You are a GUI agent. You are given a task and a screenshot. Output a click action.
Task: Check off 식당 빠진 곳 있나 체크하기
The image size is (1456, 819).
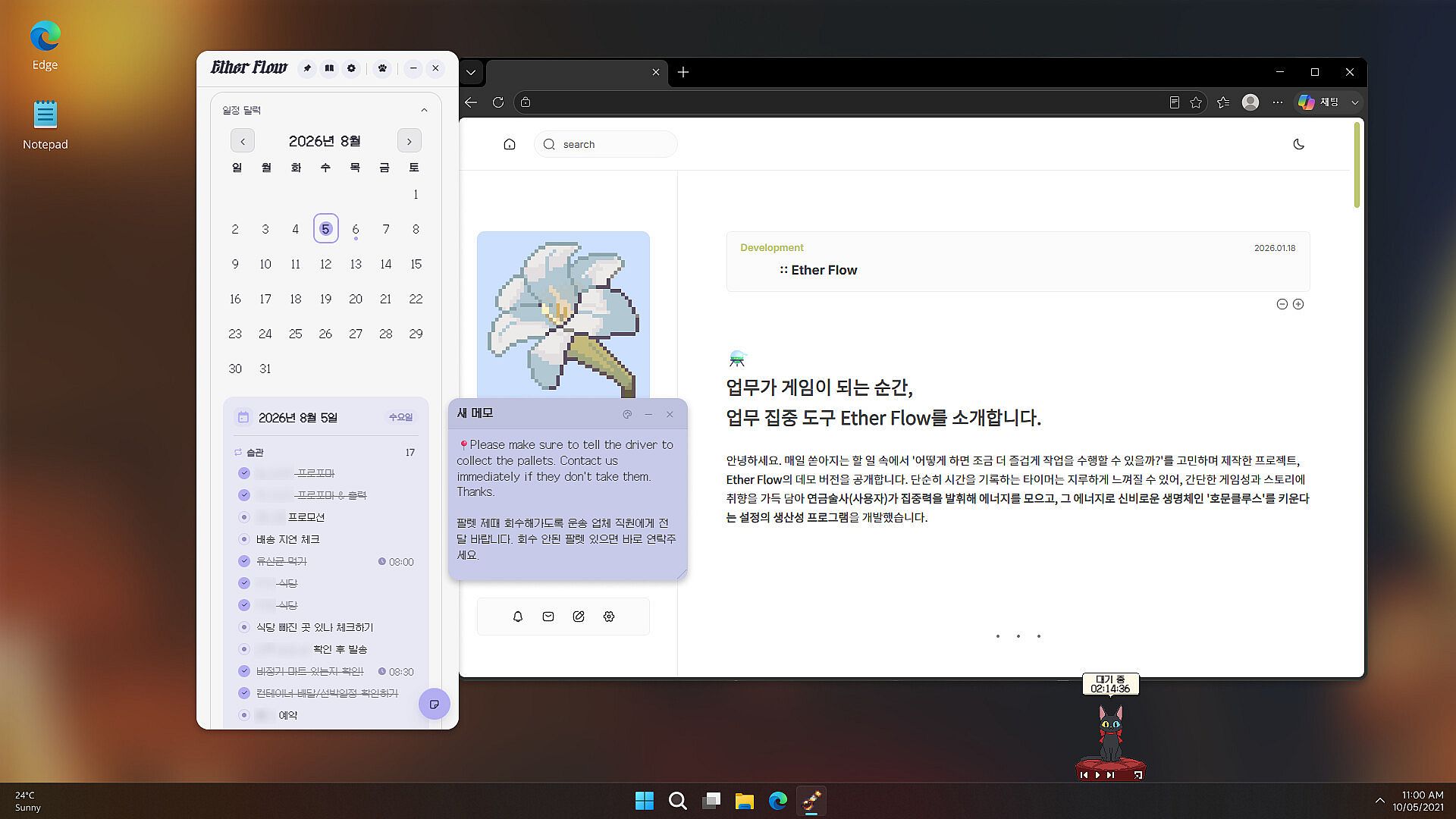click(244, 627)
